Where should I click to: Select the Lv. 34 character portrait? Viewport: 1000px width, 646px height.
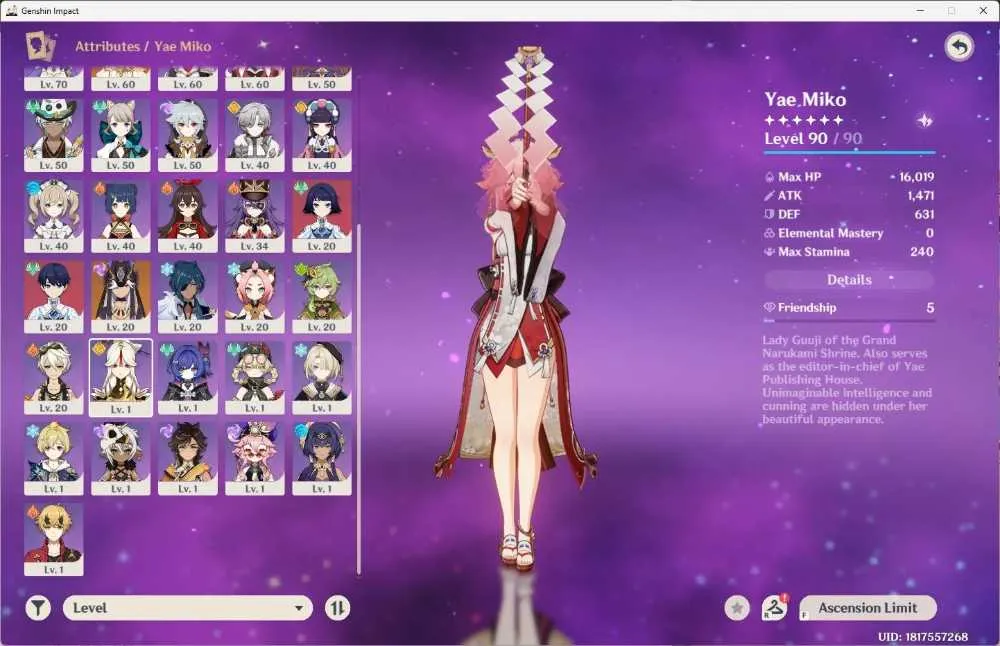[x=254, y=216]
